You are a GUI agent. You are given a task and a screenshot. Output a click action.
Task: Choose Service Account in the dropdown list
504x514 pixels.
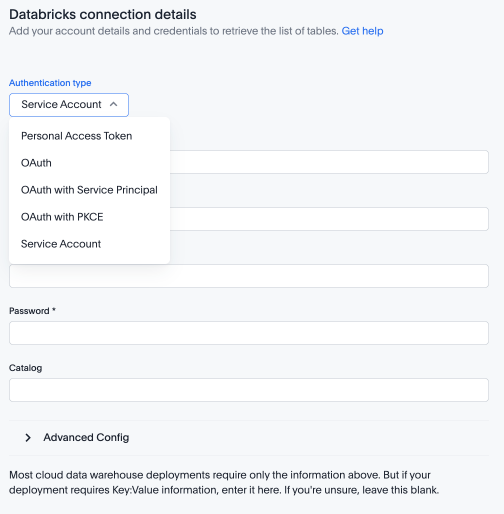61,244
